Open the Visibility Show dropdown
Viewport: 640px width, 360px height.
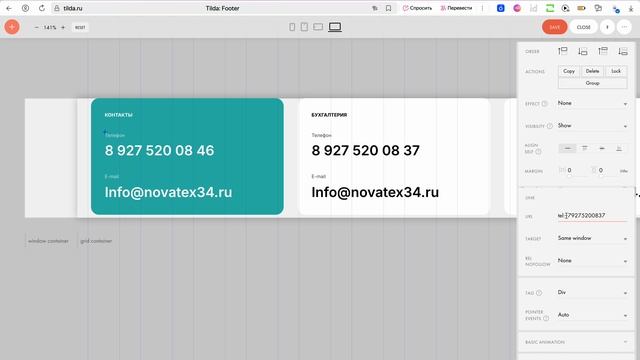(x=592, y=126)
